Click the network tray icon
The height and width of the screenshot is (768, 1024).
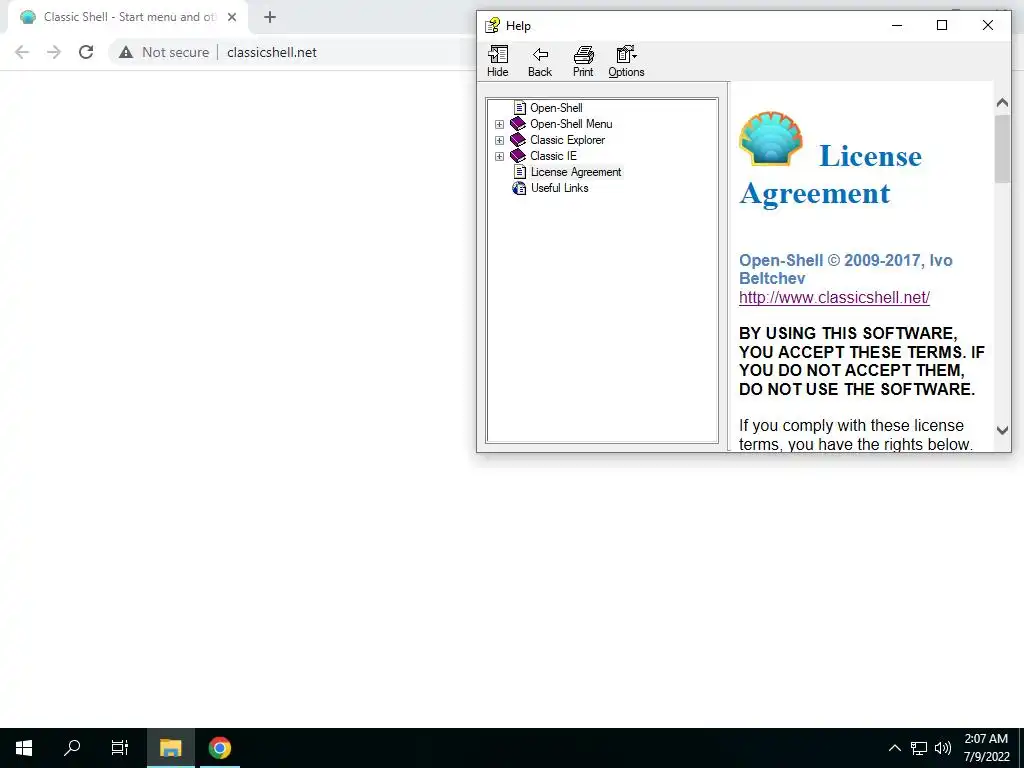pos(919,748)
